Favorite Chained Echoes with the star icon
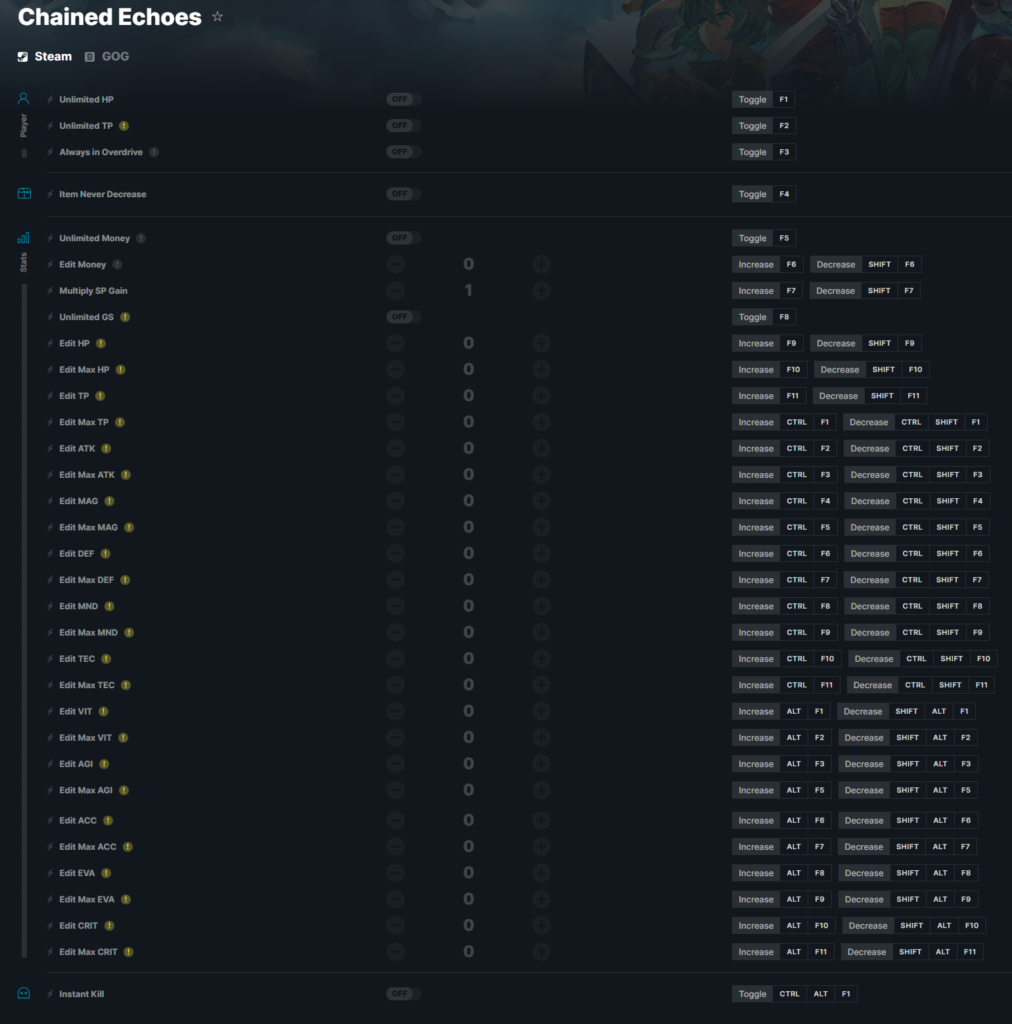Screen dimensions: 1012x1024 coord(217,17)
